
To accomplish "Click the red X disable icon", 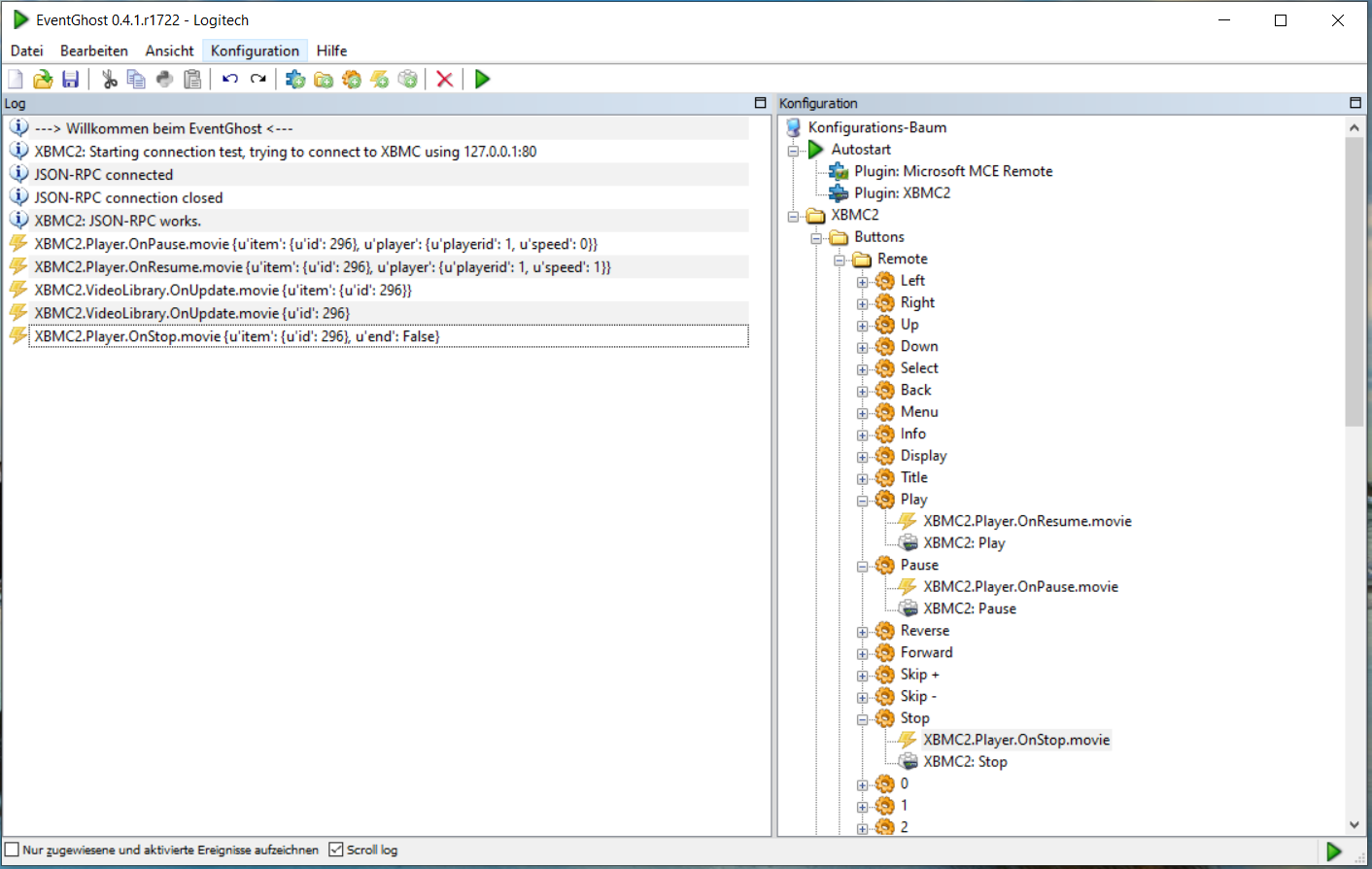I will tap(445, 79).
